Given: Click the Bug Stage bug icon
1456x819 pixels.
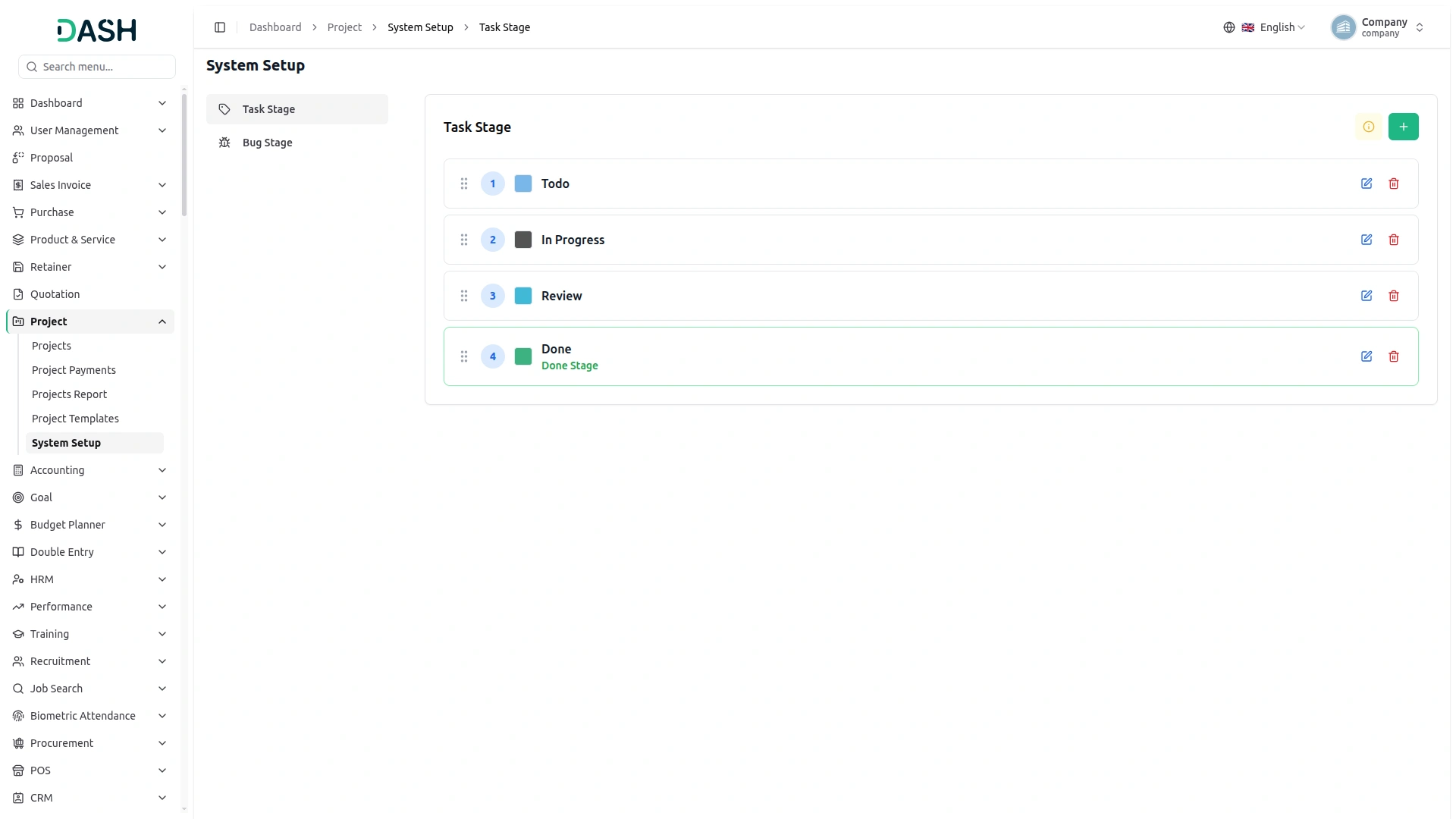Looking at the screenshot, I should pos(224,143).
